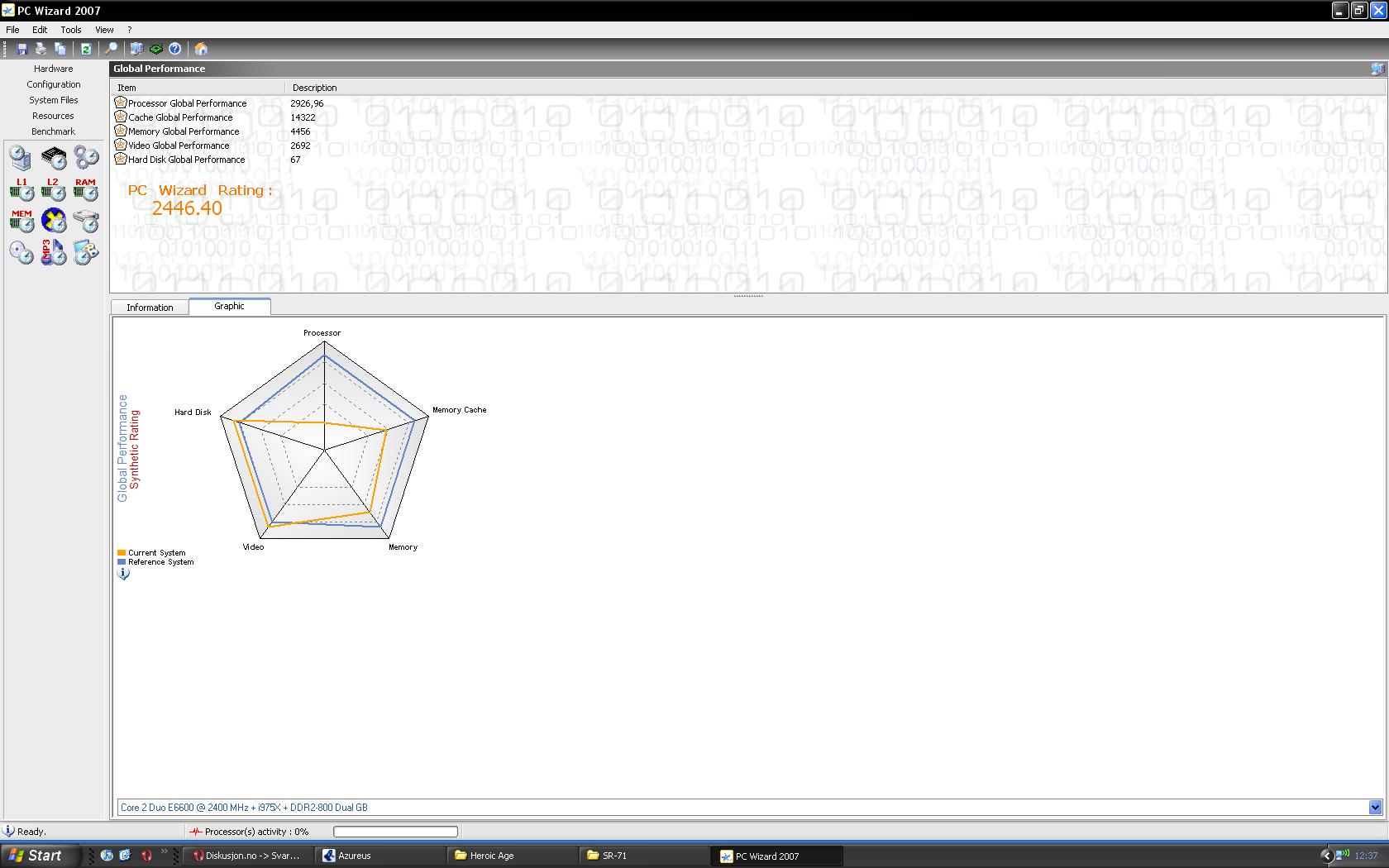Expand the Quick Launch overflow chevron

click(164, 851)
